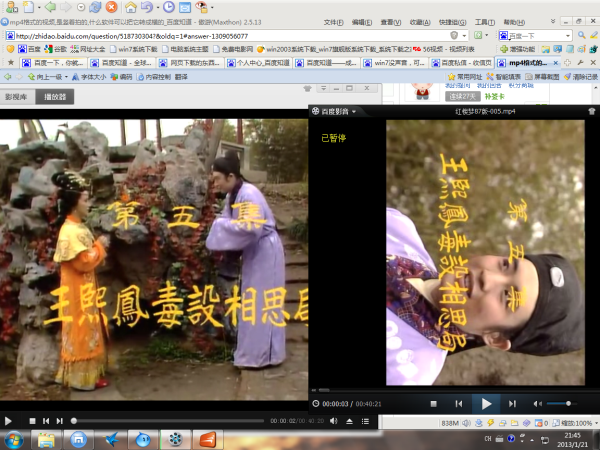Open the 百度影音 dropdown menu

(x=336, y=112)
